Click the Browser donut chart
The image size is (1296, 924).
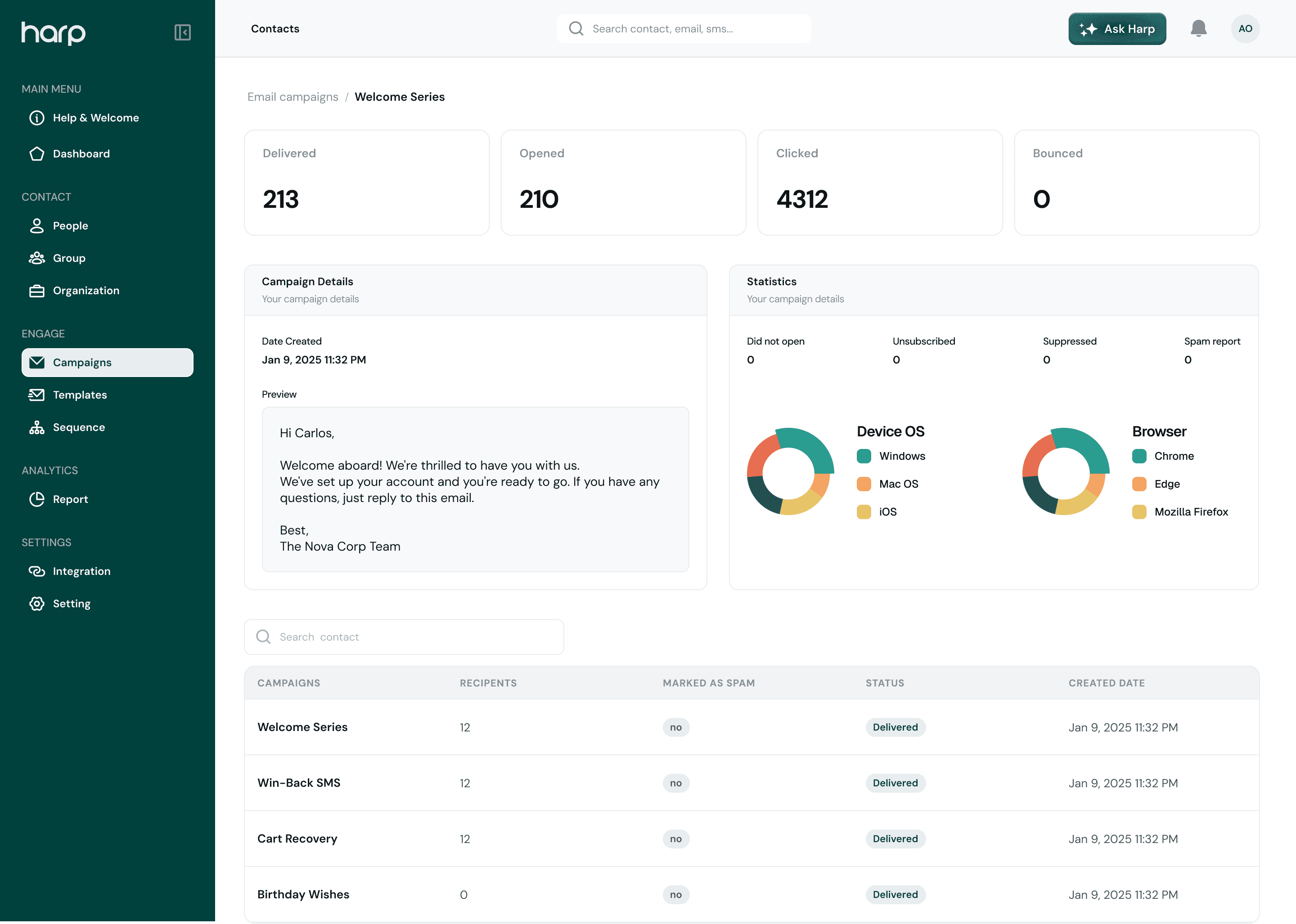click(x=1066, y=471)
